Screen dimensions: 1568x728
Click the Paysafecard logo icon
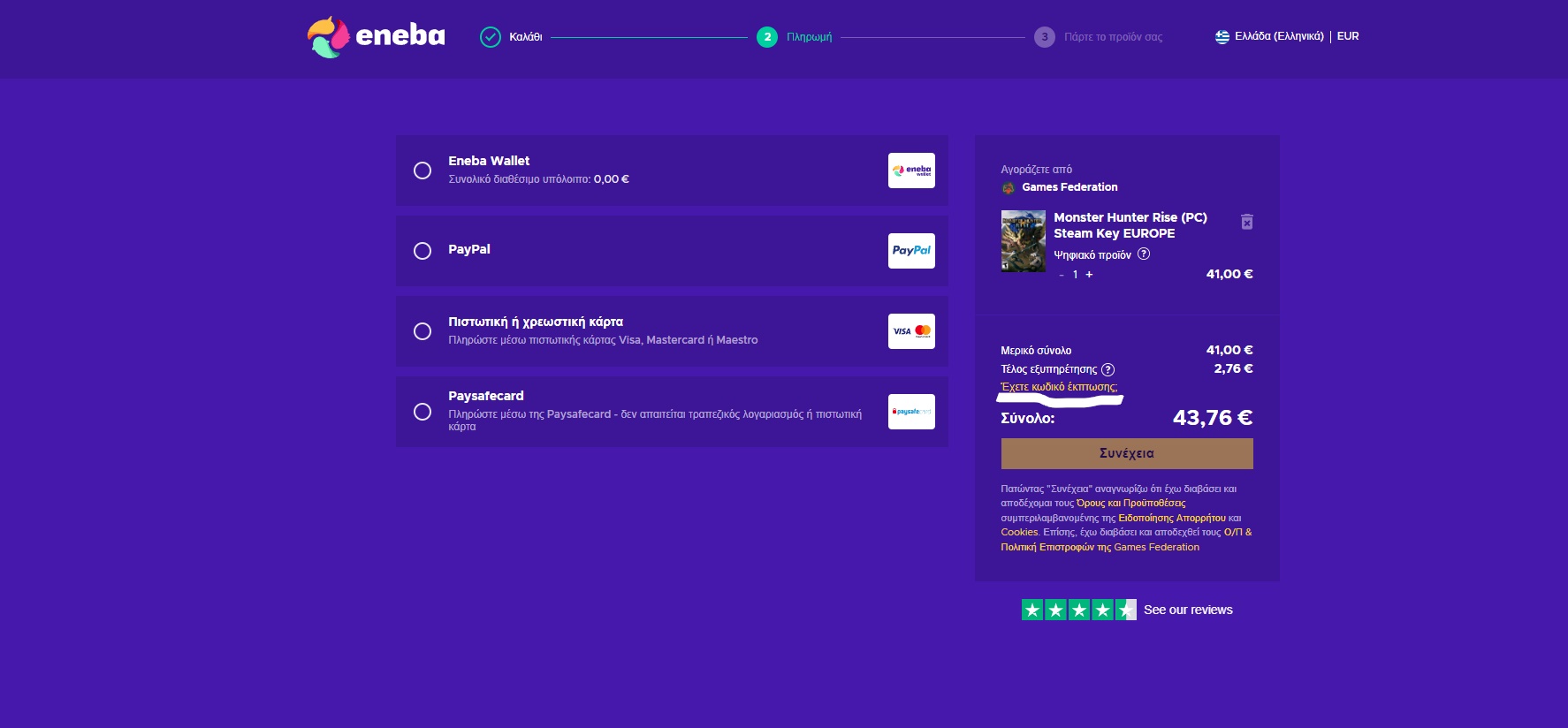911,412
